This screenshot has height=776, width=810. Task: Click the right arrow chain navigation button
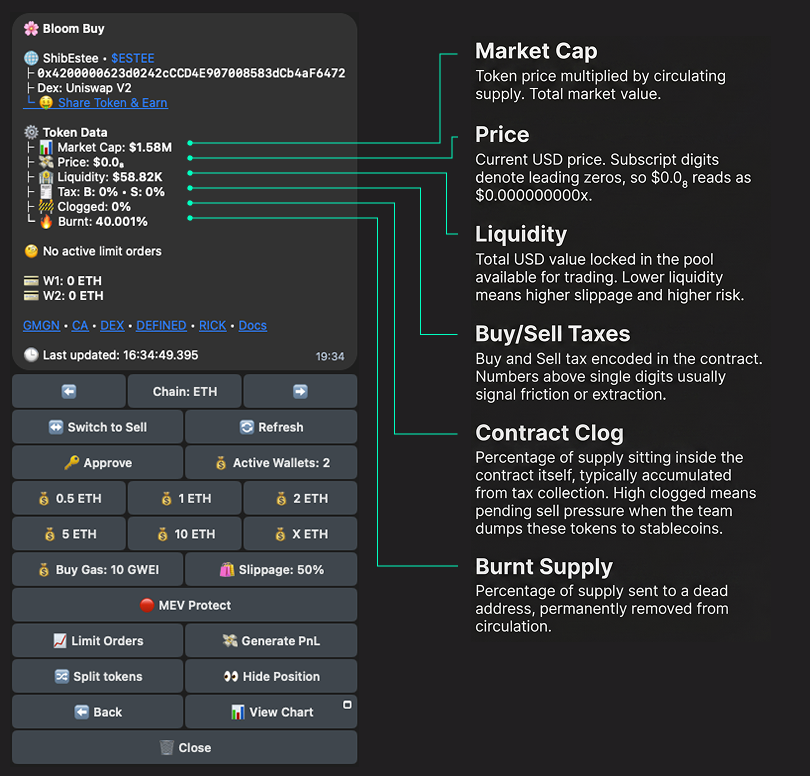(300, 391)
